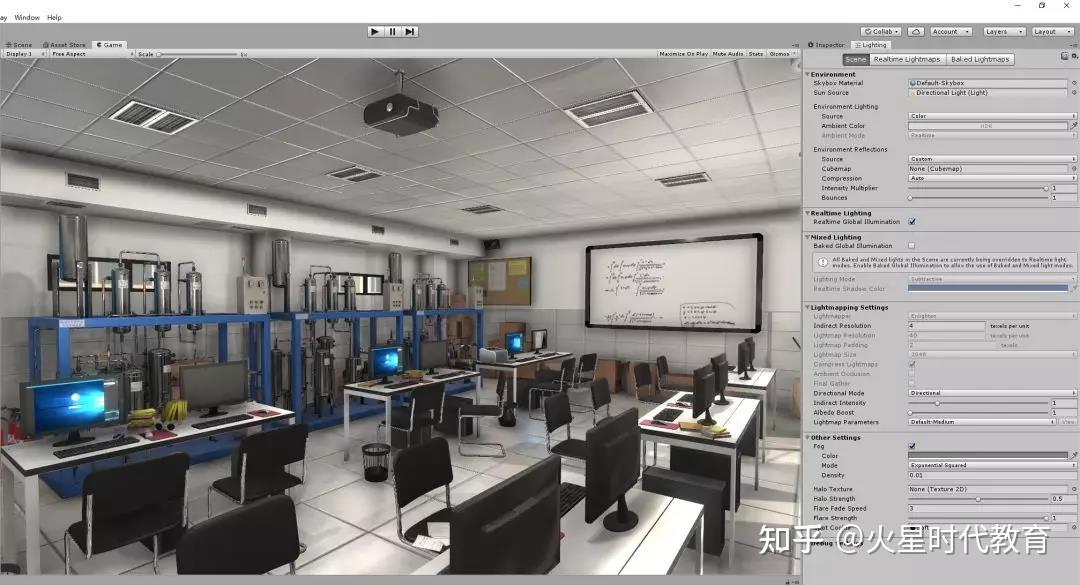Disable Realtime Global Illumination
The image size is (1080, 585).
click(x=911, y=222)
